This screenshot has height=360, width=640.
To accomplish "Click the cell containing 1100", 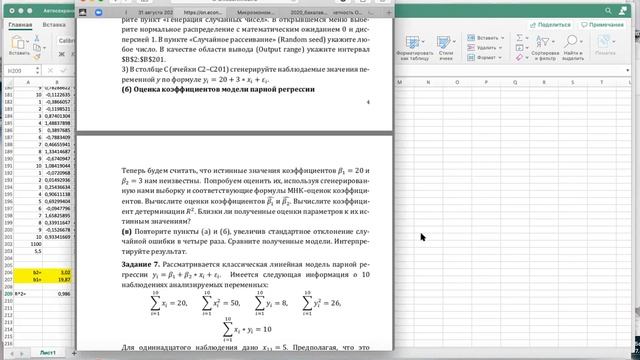I will click(28, 244).
